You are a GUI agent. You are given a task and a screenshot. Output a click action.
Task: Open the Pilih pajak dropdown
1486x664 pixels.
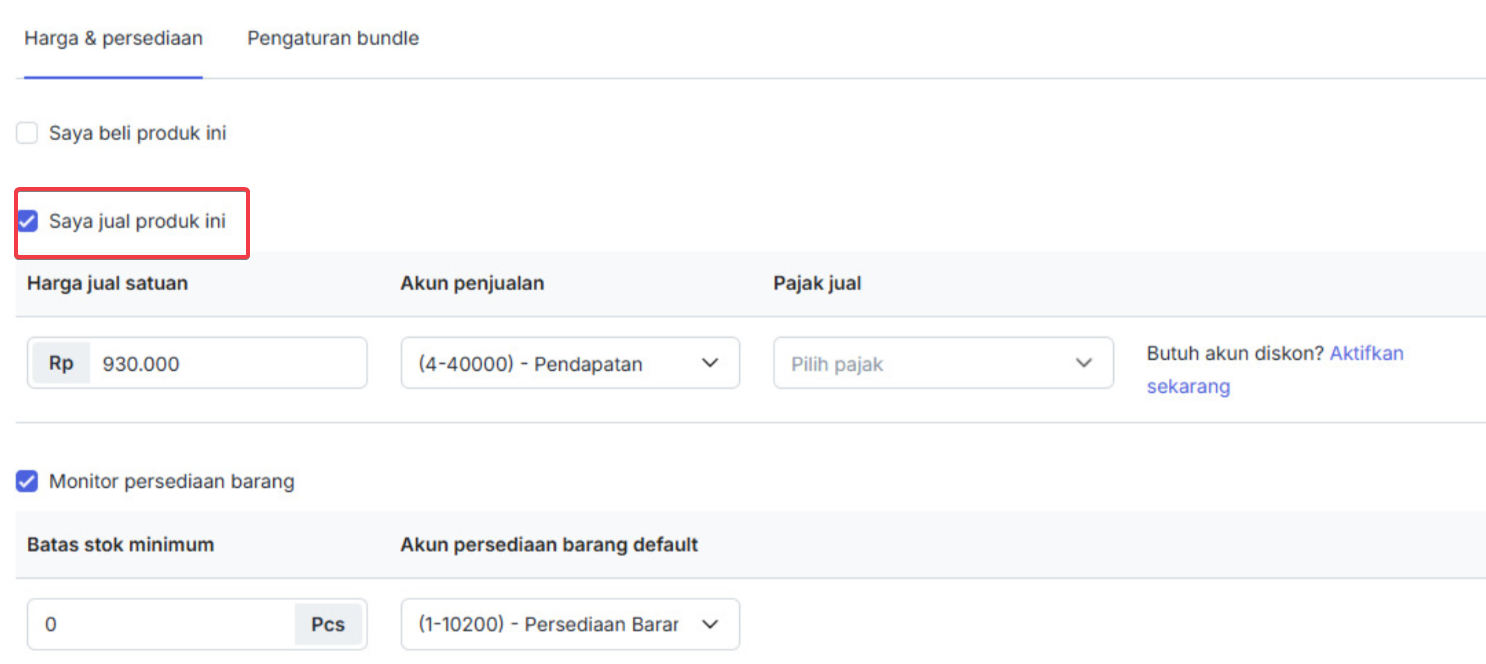[x=930, y=364]
